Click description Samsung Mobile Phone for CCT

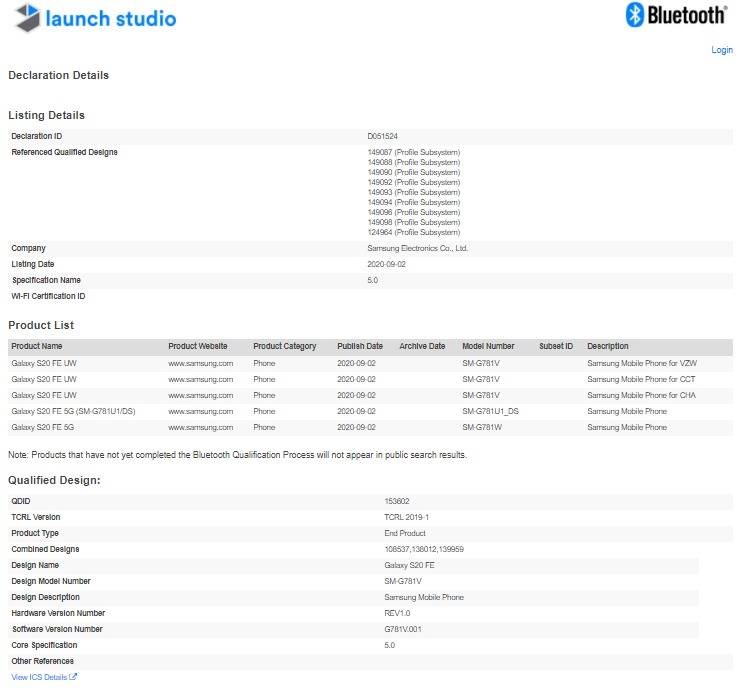point(641,379)
